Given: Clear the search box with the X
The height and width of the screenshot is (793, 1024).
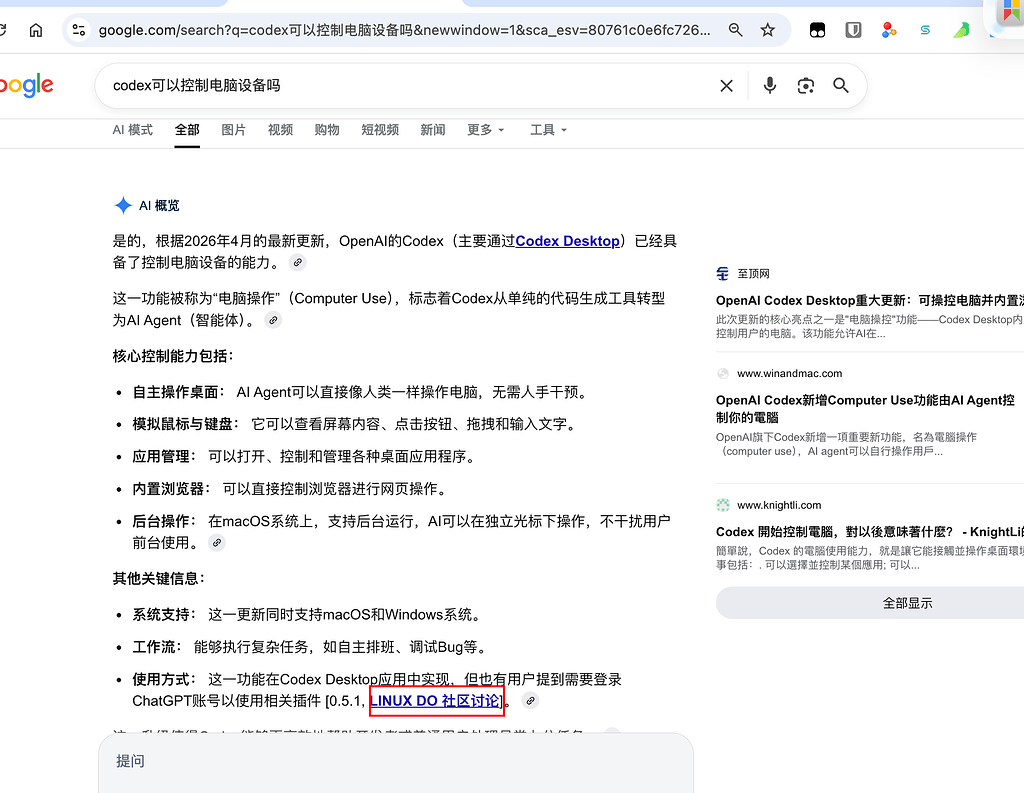Looking at the screenshot, I should pyautogui.click(x=726, y=86).
